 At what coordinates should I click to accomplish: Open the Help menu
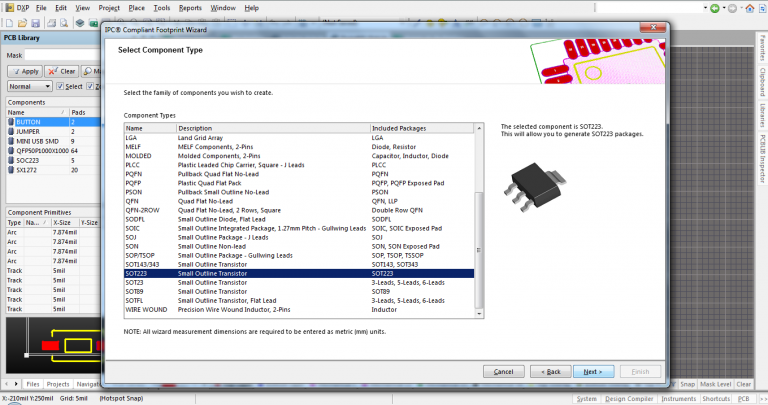[251, 8]
